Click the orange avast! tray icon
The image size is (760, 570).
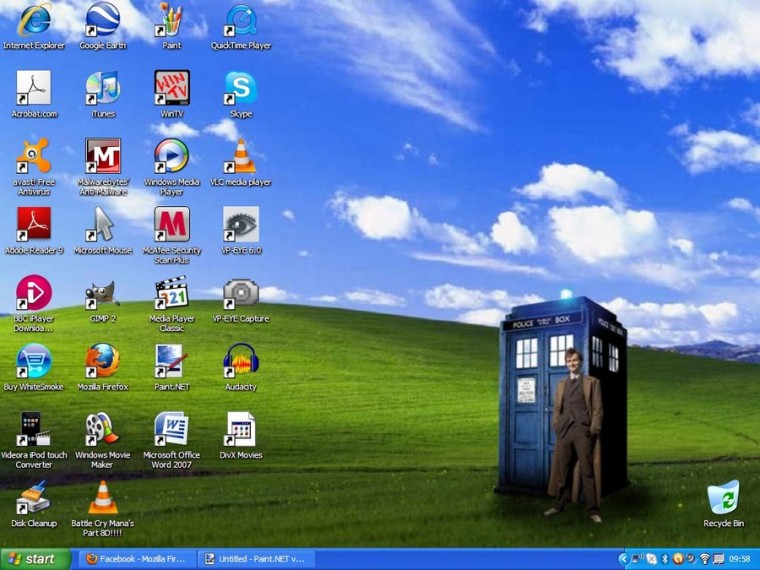coord(678,559)
